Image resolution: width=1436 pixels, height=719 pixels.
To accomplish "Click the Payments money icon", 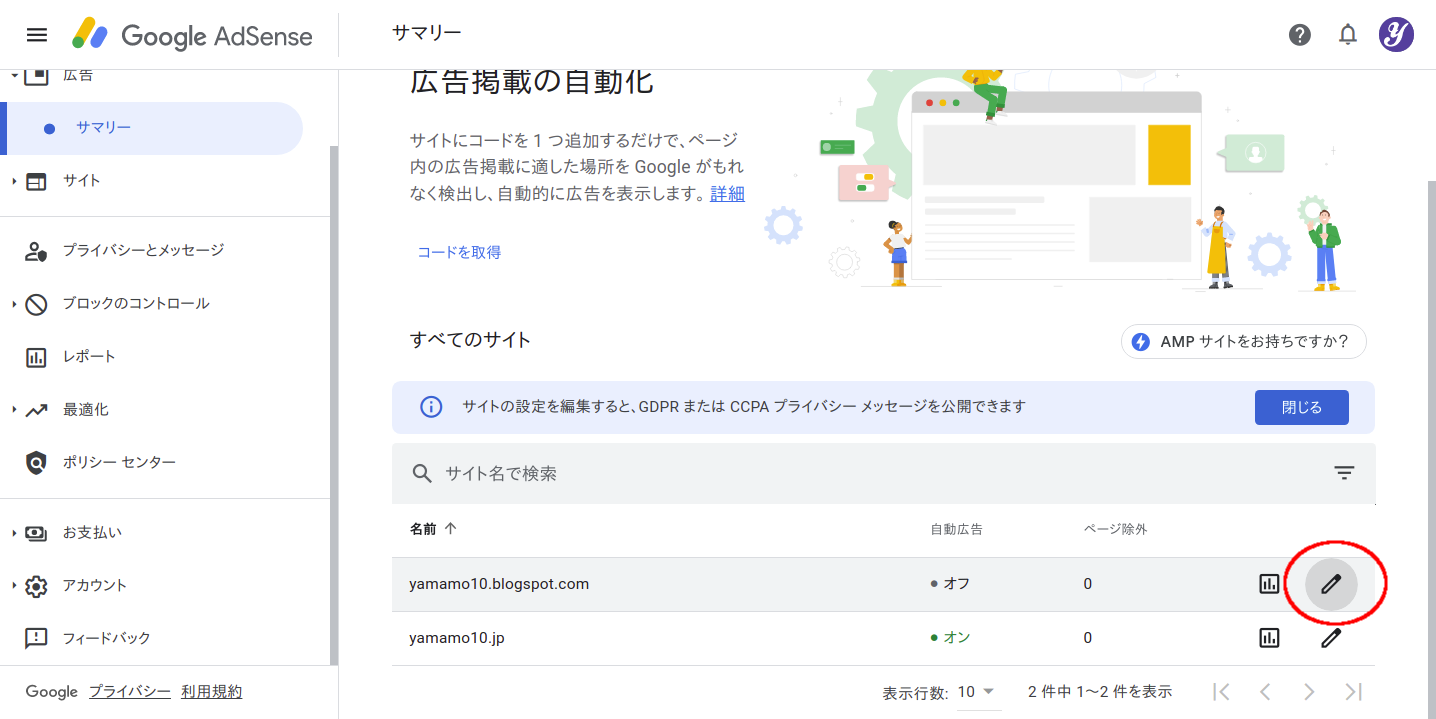I will pos(36,533).
